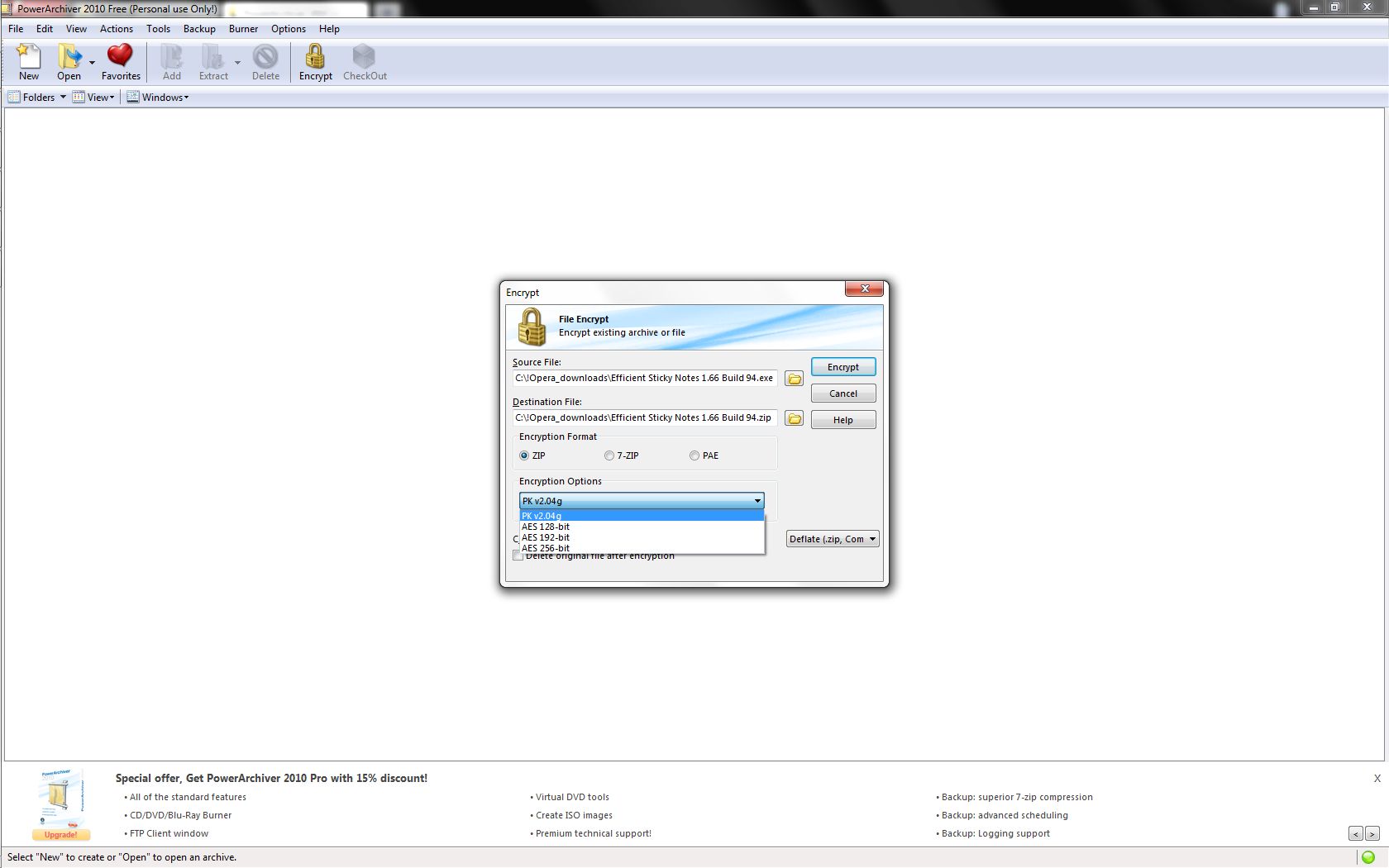Click the CheckOut toolbar icon
The height and width of the screenshot is (868, 1389).
365,62
